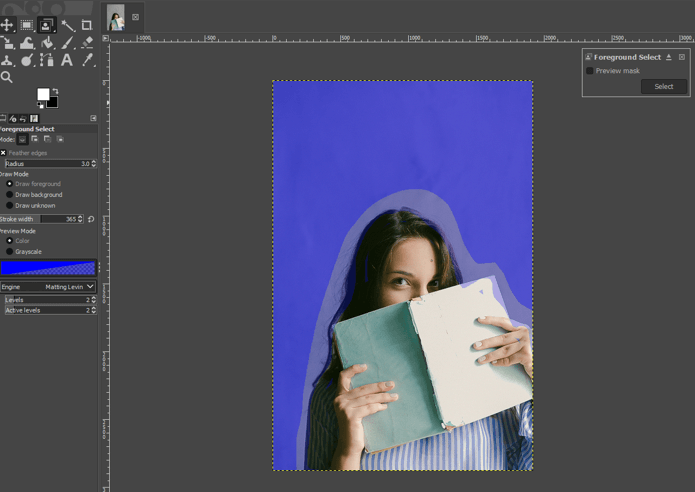Swap foreground and background colors
This screenshot has width=695, height=492.
point(55,91)
